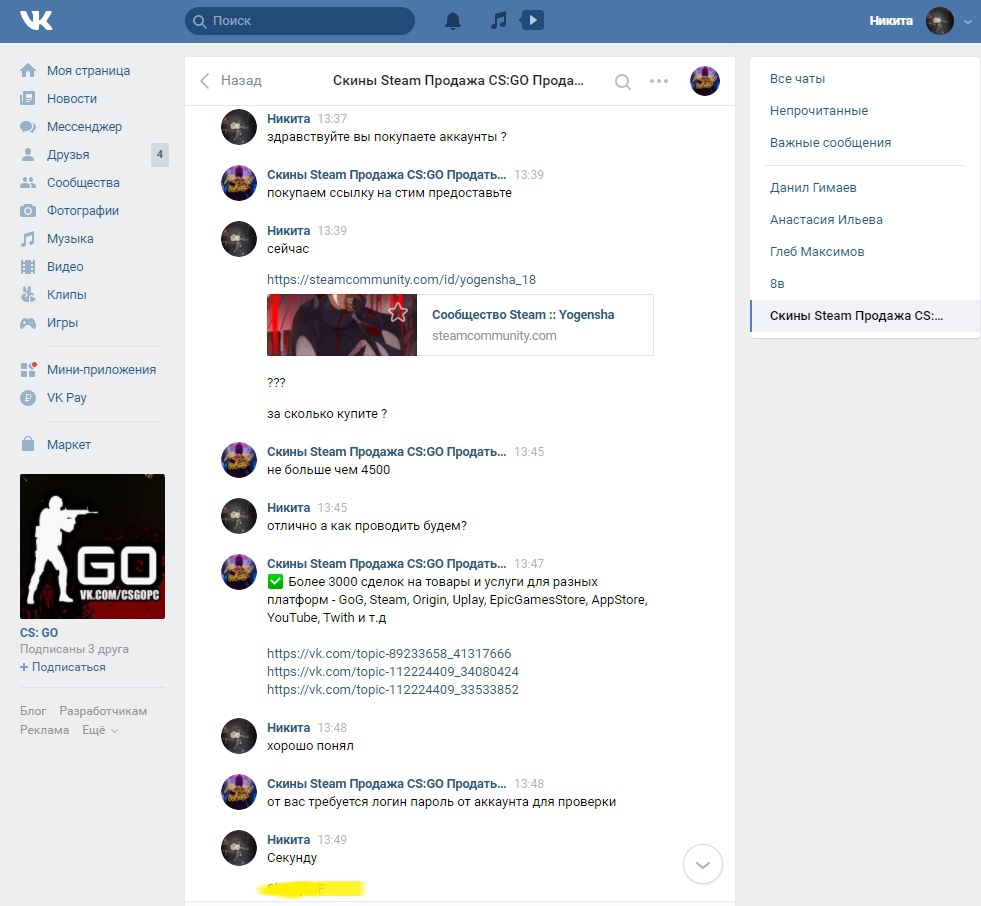
Task: Open Клипы section in sidebar
Action: pos(66,295)
